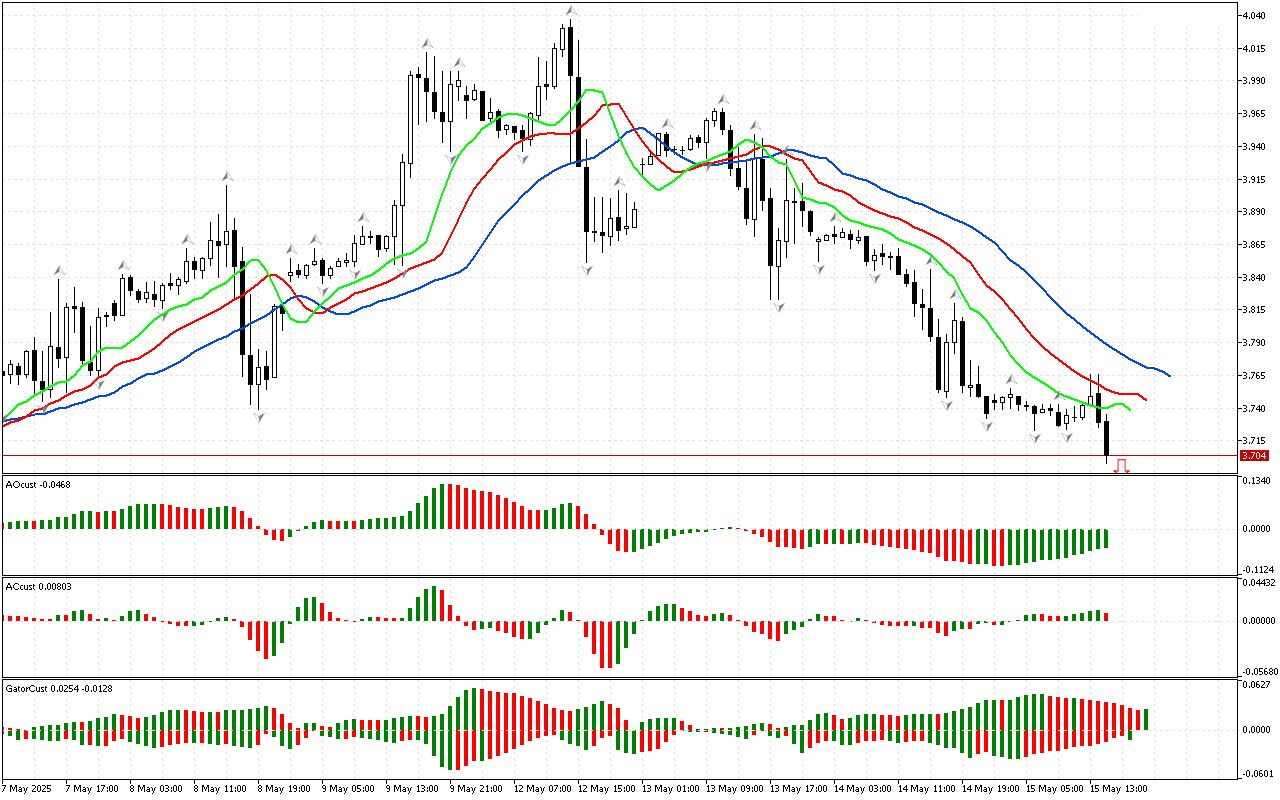Click the down fractal arrow under the last bearish candle's neighbors at 3.715
The height and width of the screenshot is (800, 1280).
[1066, 437]
